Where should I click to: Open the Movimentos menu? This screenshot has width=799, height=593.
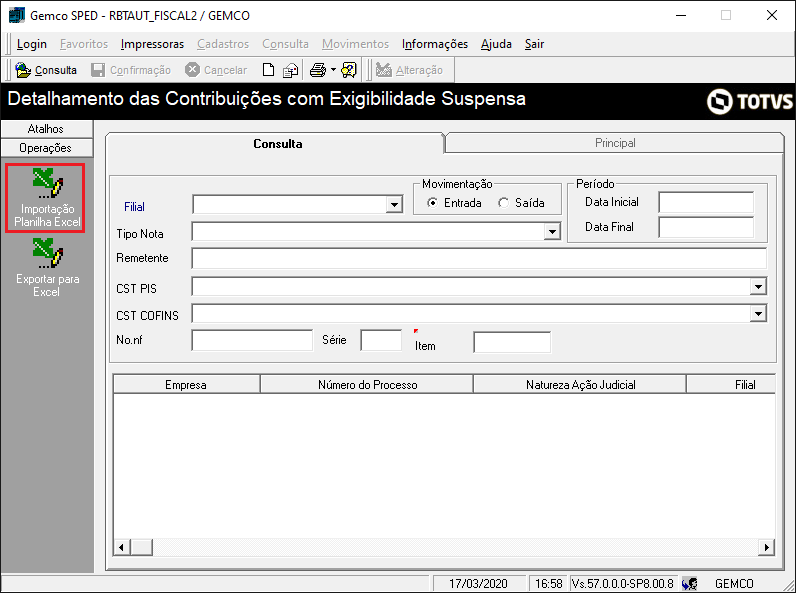pyautogui.click(x=355, y=44)
